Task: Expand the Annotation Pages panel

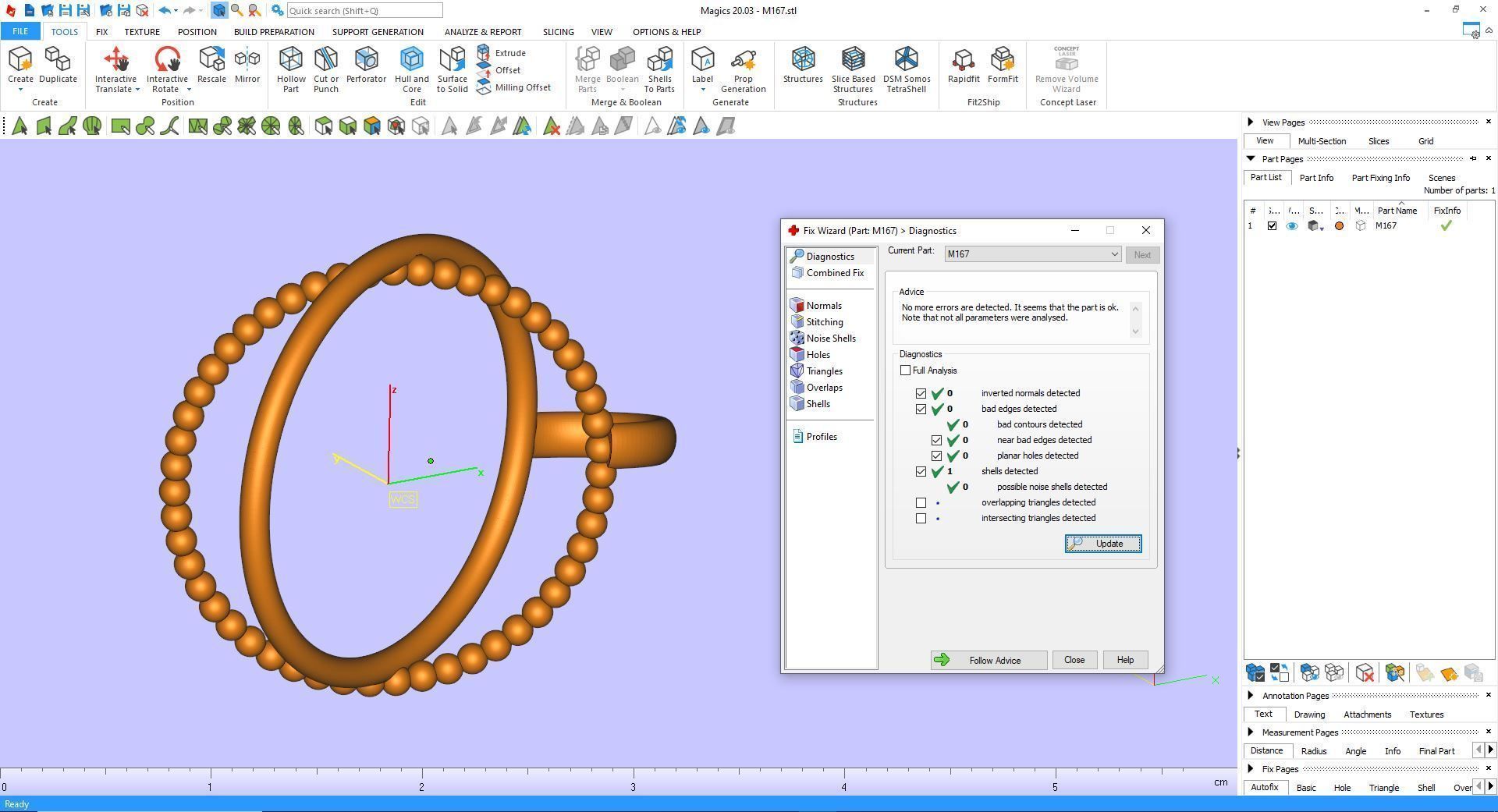Action: point(1251,696)
